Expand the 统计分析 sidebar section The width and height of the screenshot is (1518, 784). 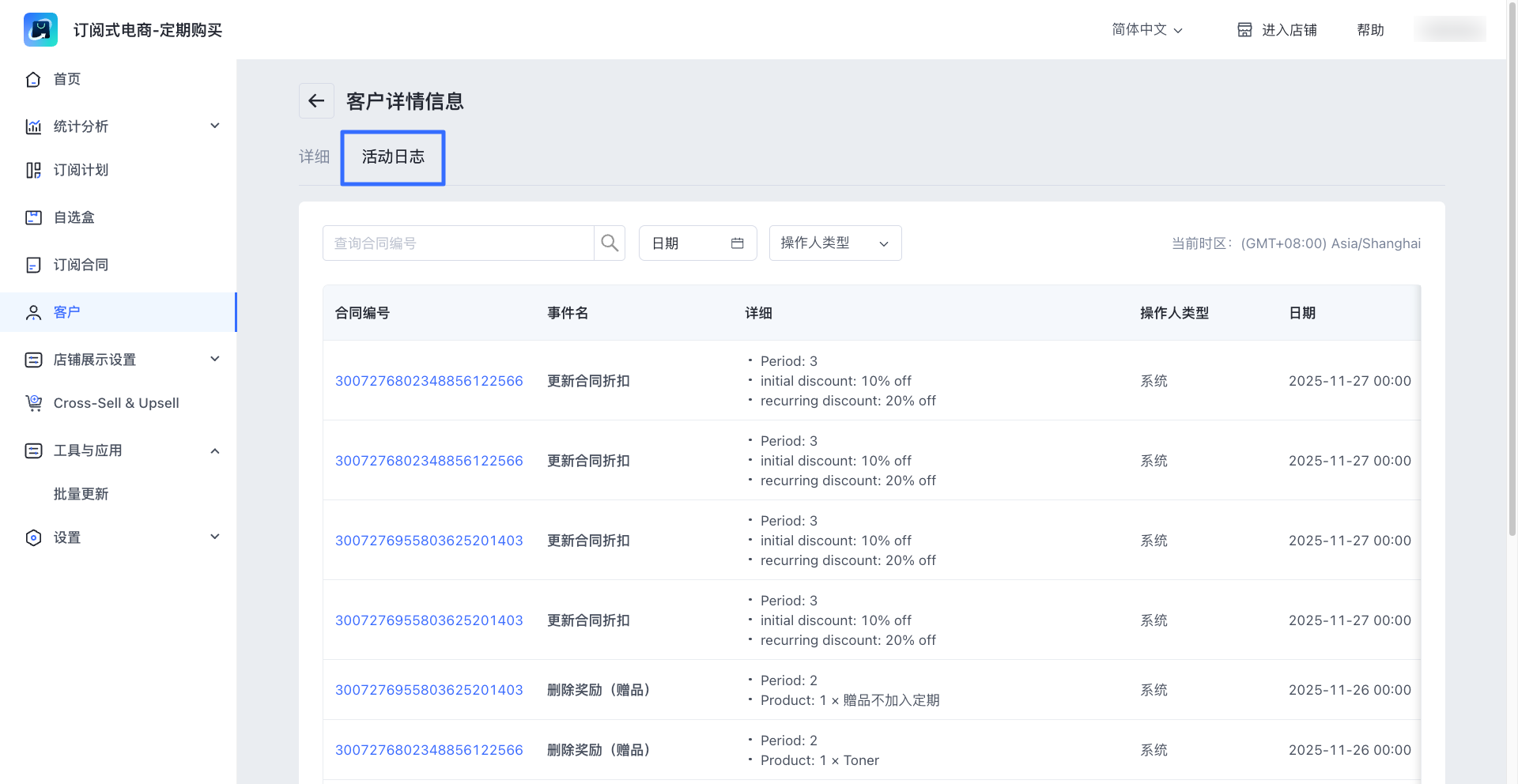[x=214, y=126]
